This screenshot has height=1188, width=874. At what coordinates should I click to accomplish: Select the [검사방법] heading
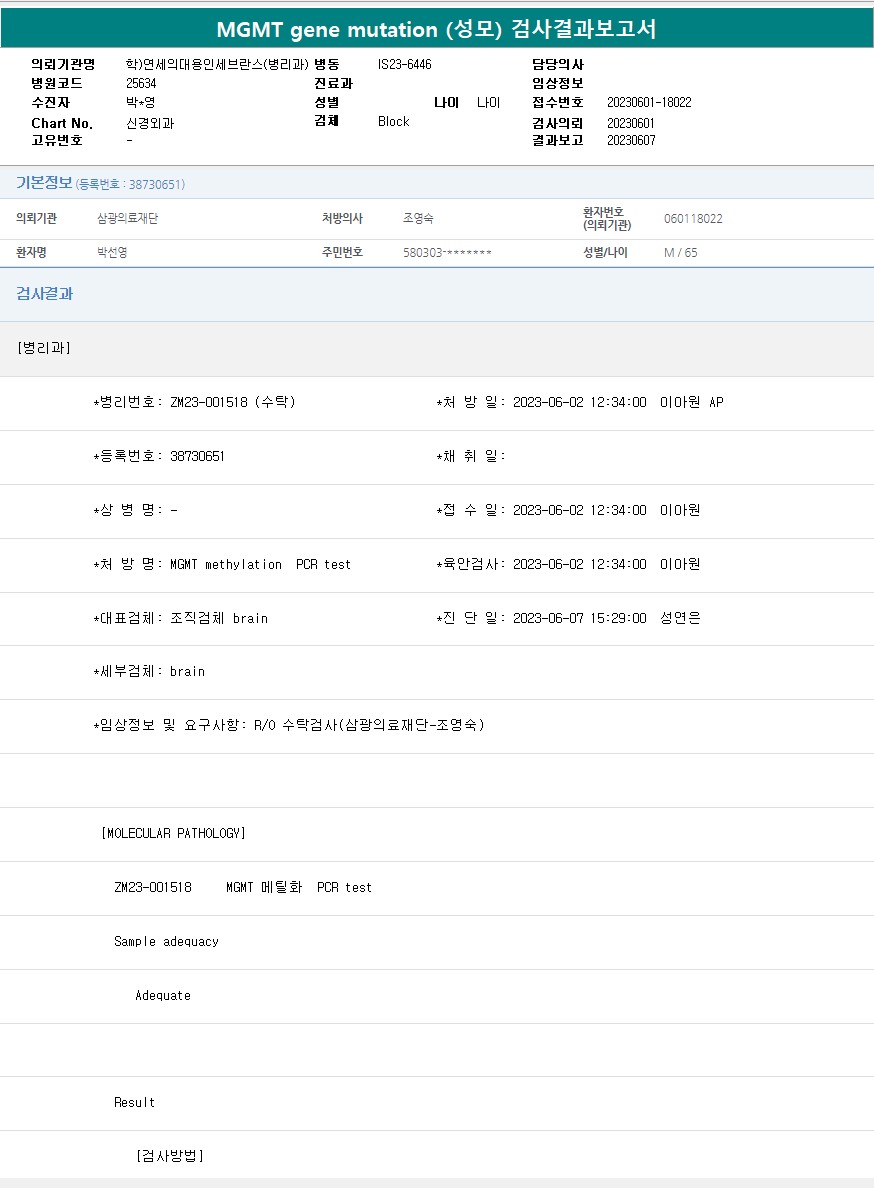click(169, 1156)
